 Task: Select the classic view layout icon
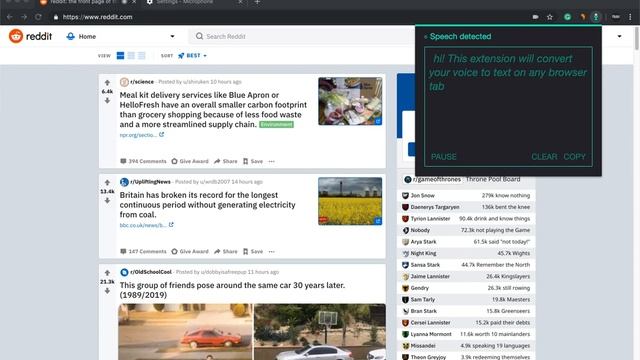pos(131,56)
